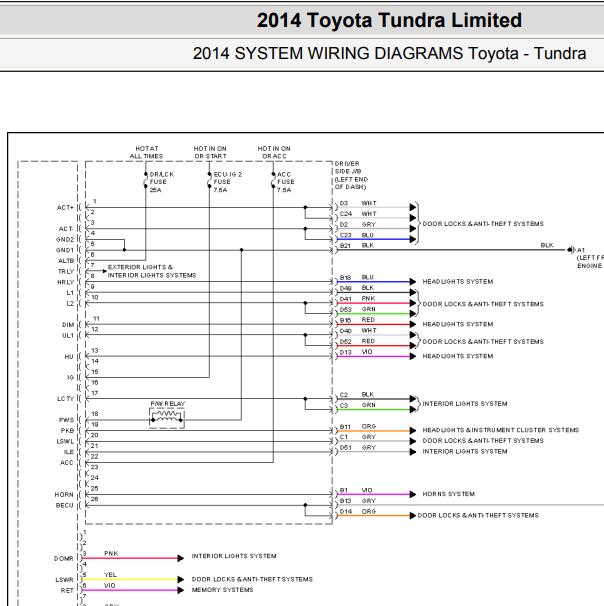604x606 pixels.
Task: Click "DOOR LOCKS & ANTI-THEFT SYSTEMS" beside YEL wire
Action: 252,579
